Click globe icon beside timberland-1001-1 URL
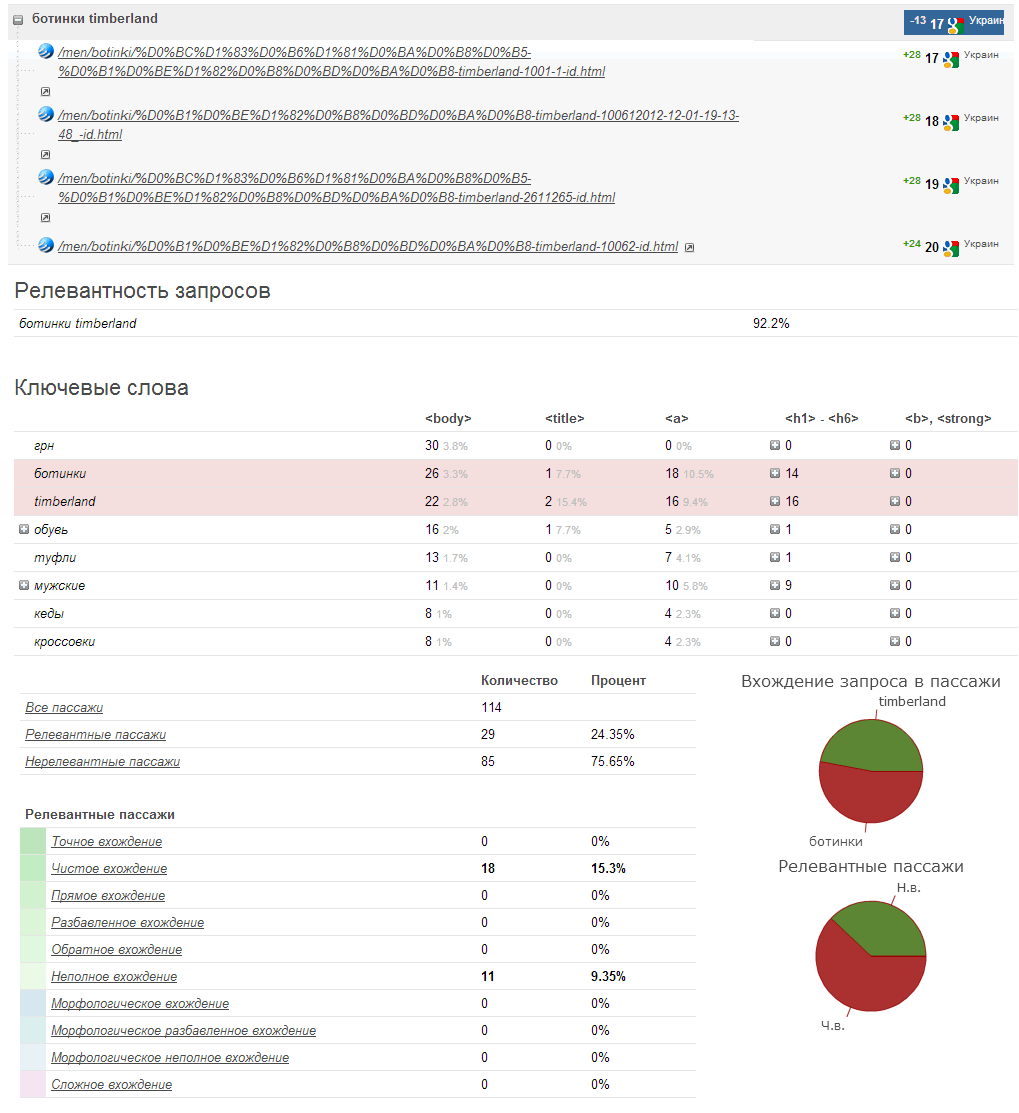Screen dimensions: 1019x1113 (x=46, y=51)
